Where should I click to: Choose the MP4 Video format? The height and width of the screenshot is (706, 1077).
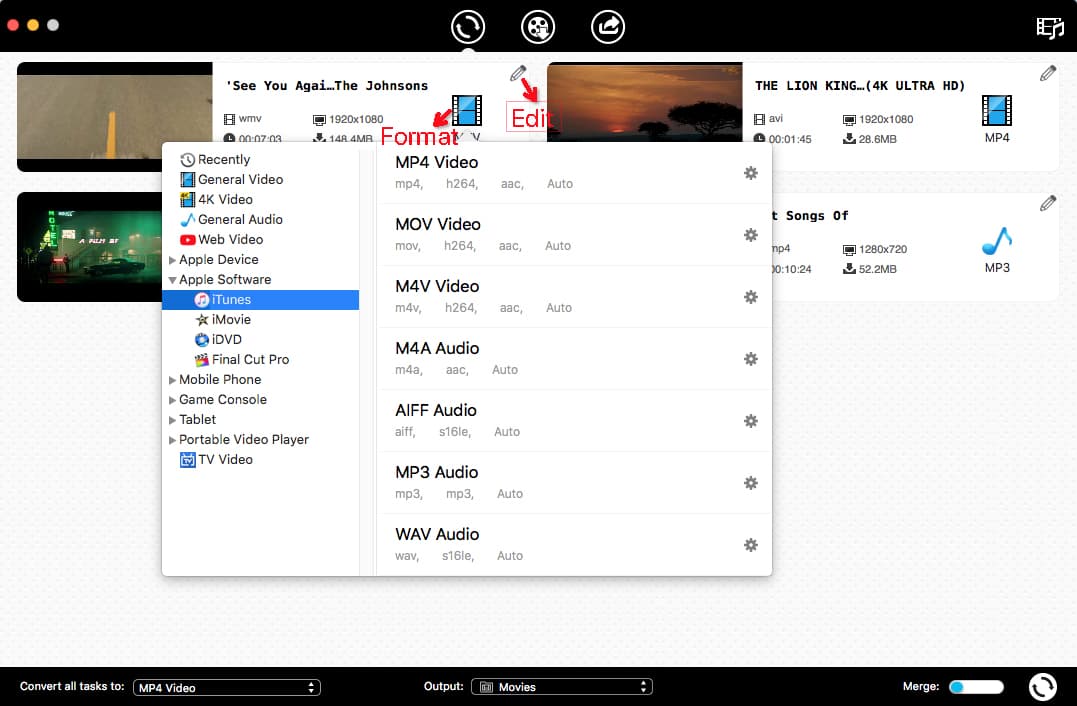pos(574,173)
